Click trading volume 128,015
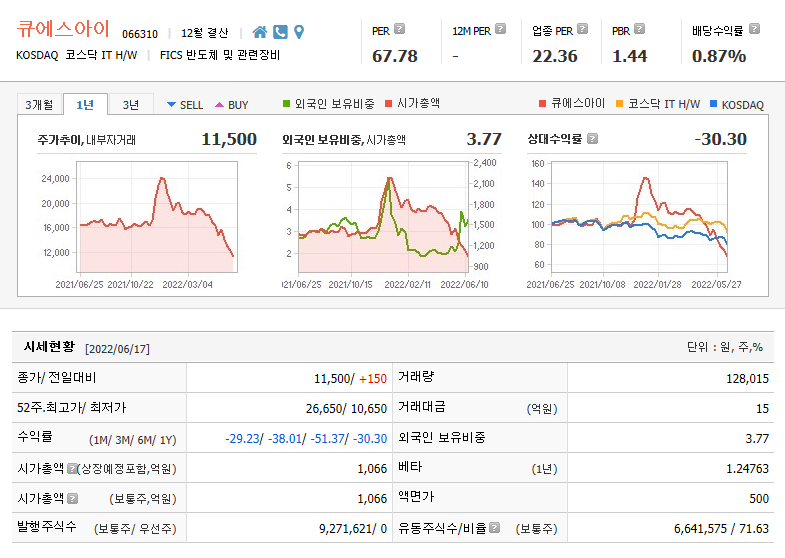 coord(747,379)
